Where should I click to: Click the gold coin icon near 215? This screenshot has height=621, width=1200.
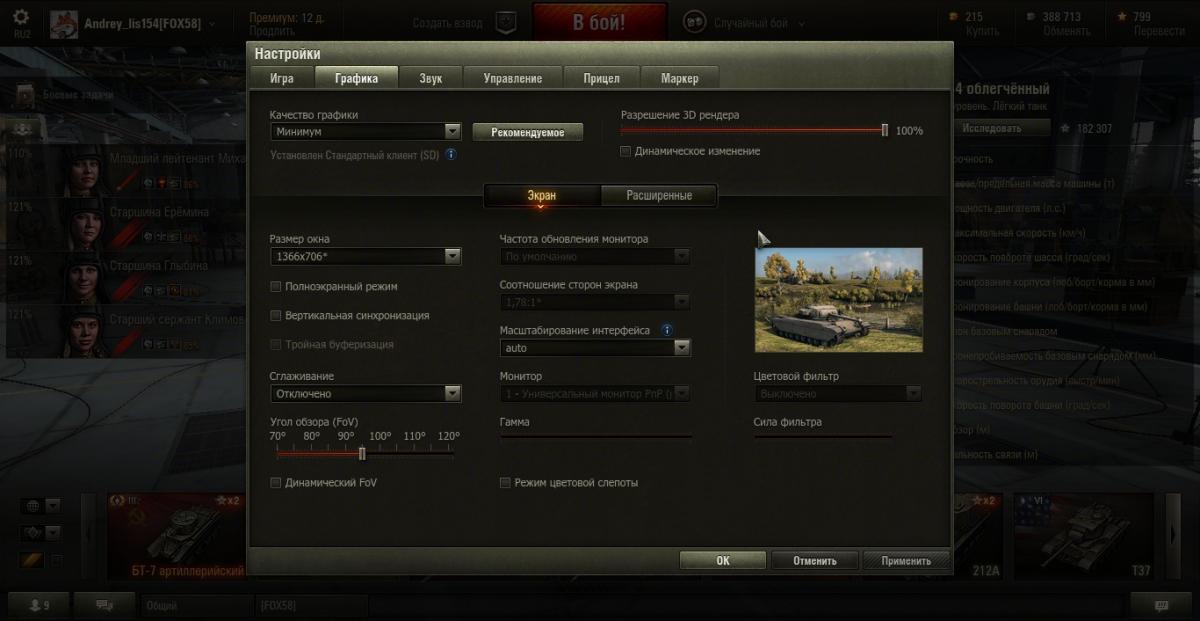(952, 17)
